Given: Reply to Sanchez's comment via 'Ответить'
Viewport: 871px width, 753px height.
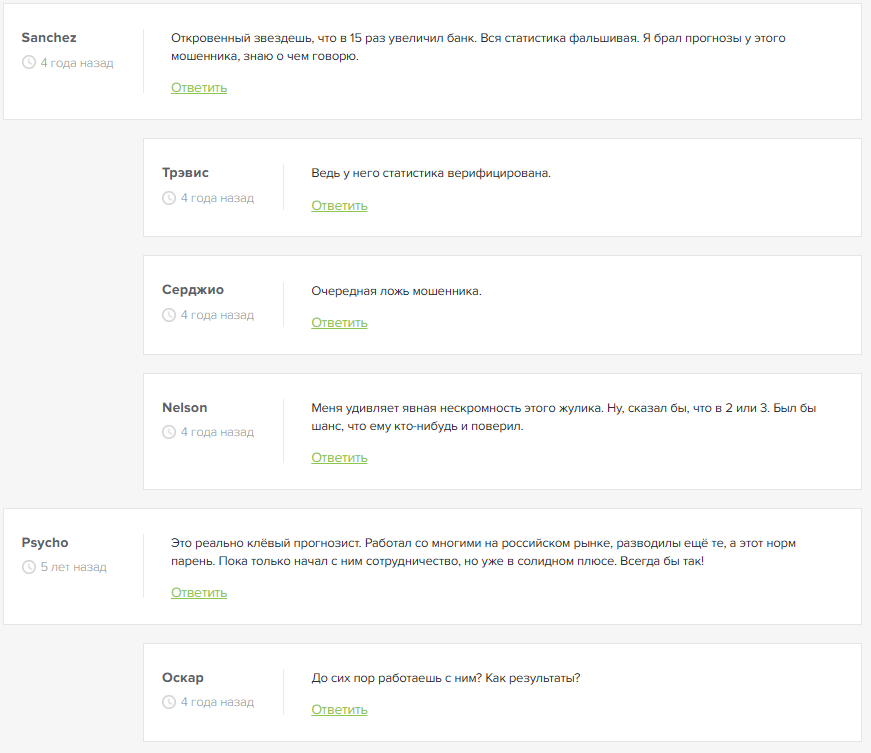Looking at the screenshot, I should click(x=199, y=88).
